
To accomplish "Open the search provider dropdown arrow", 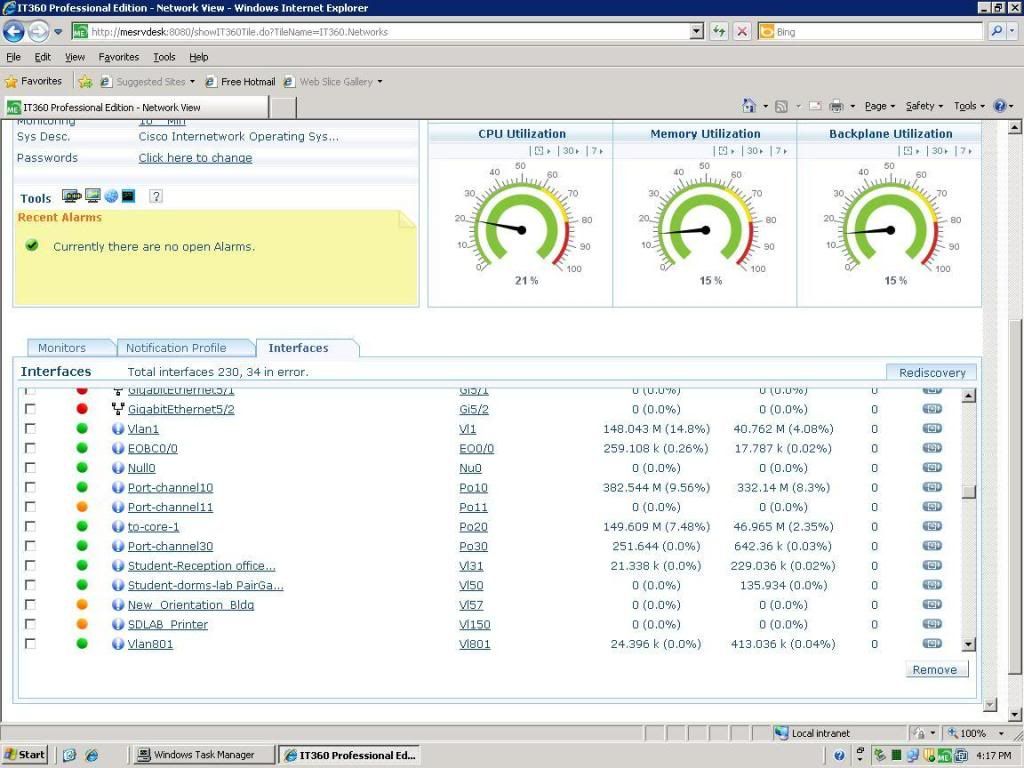I will coord(1012,31).
